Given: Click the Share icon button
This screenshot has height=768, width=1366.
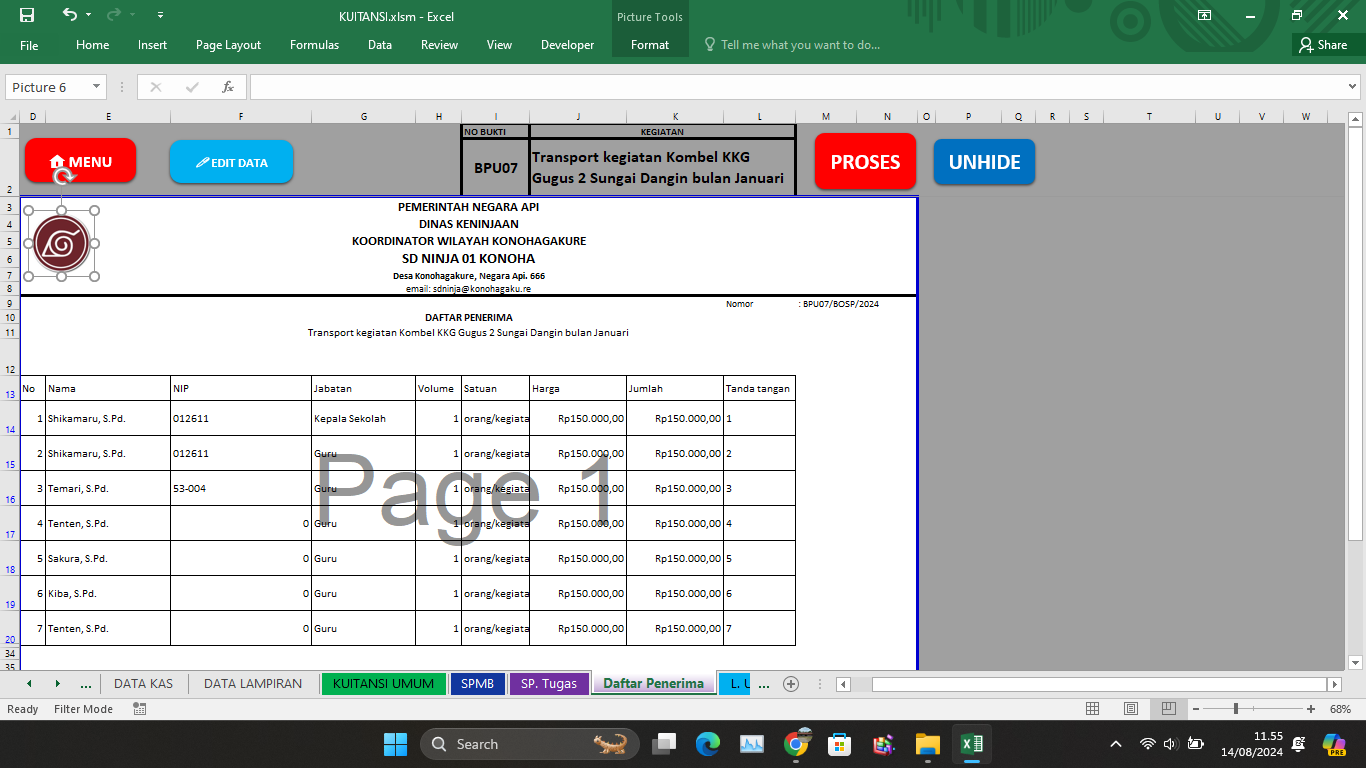Looking at the screenshot, I should pyautogui.click(x=1322, y=45).
